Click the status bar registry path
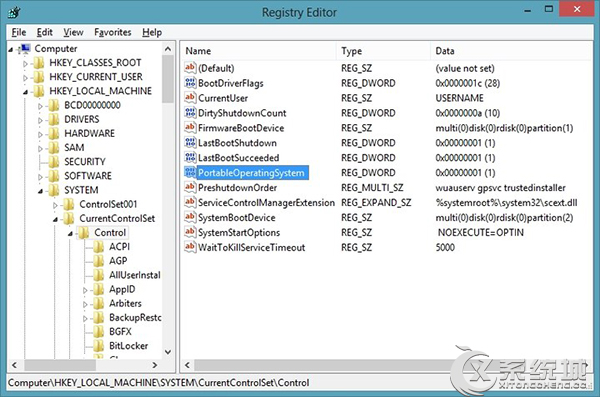The image size is (600, 397). pyautogui.click(x=158, y=383)
